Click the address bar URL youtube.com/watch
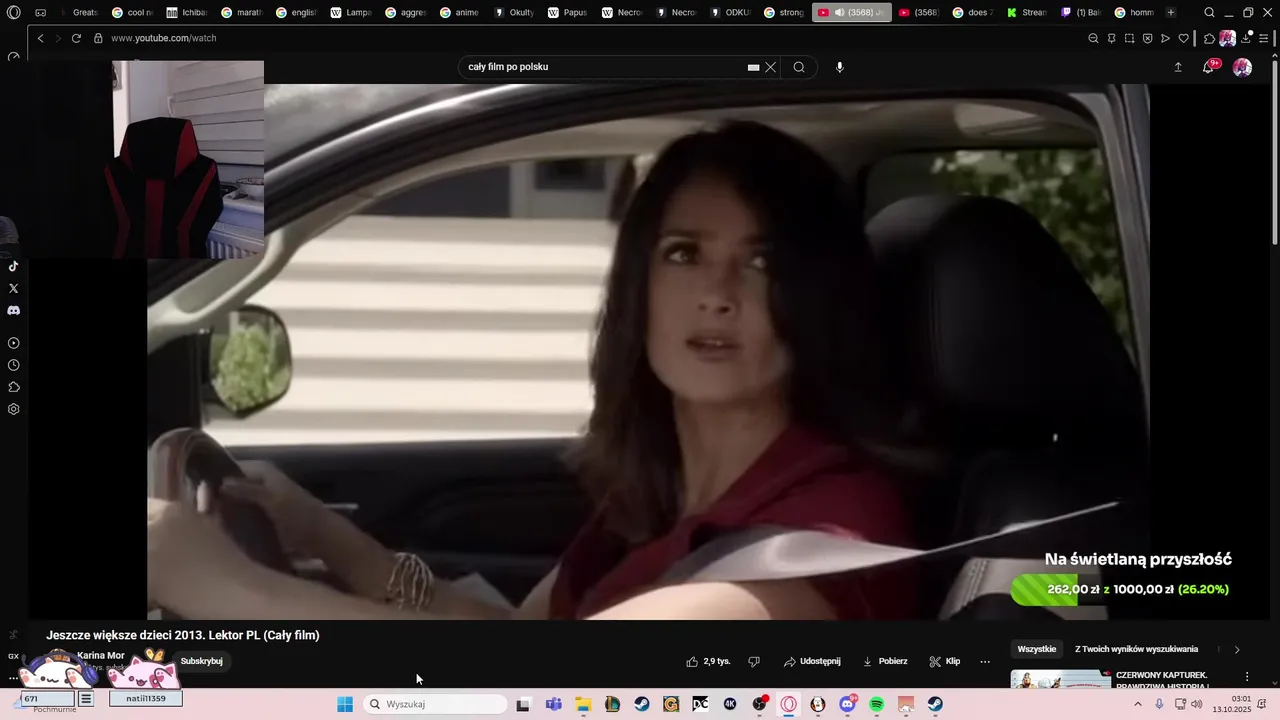Viewport: 1280px width, 720px height. point(163,38)
